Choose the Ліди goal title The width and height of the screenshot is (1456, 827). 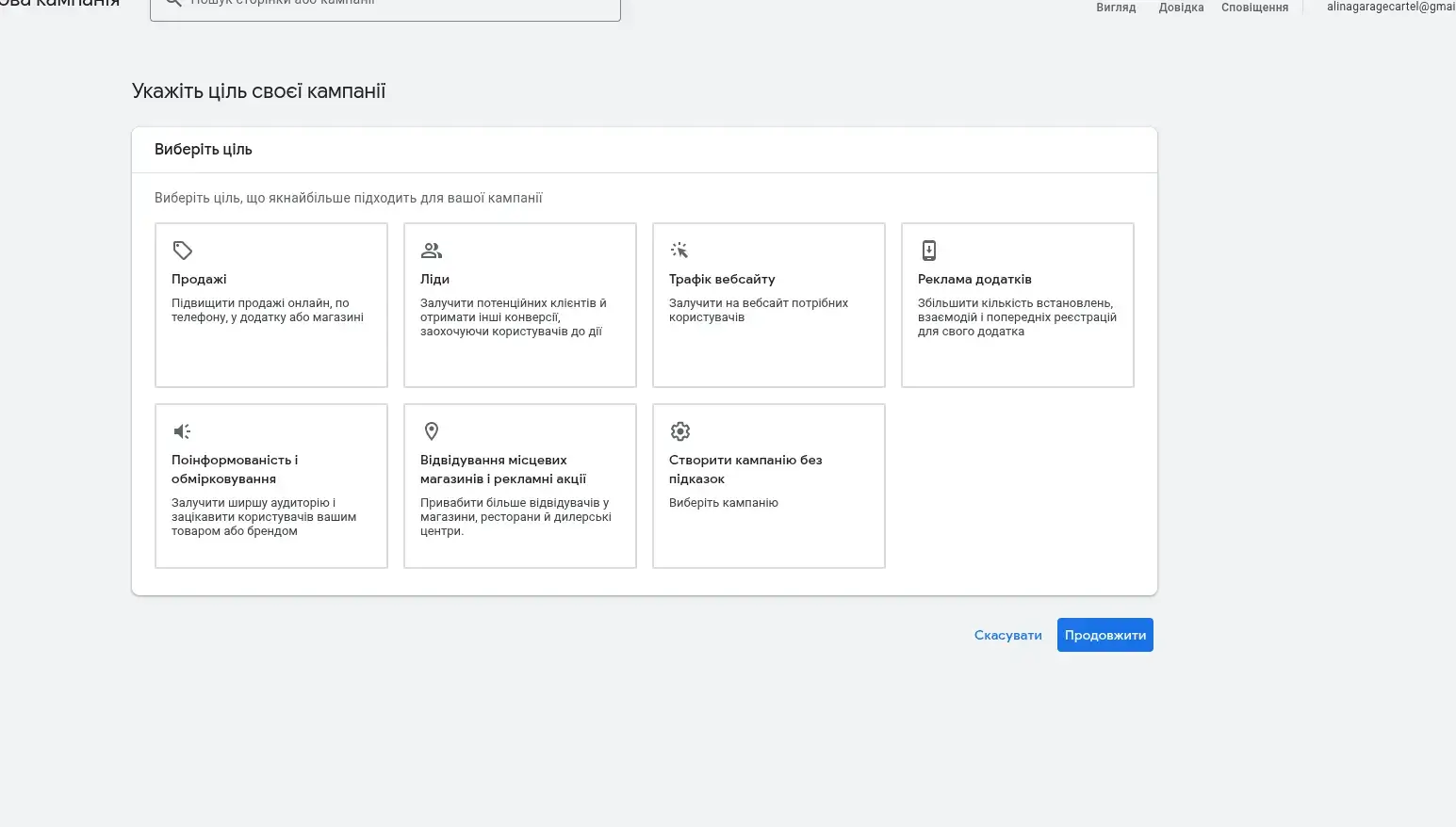(x=434, y=280)
